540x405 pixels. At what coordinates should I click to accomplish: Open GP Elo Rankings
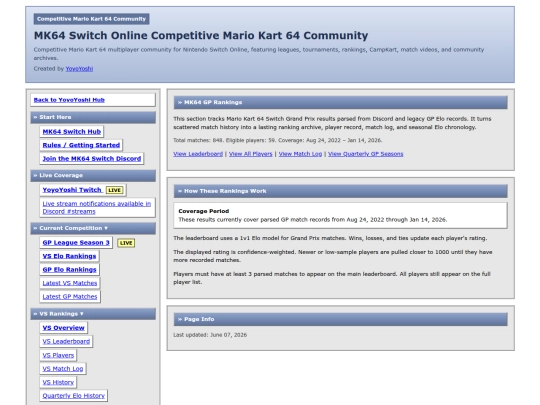(x=70, y=269)
